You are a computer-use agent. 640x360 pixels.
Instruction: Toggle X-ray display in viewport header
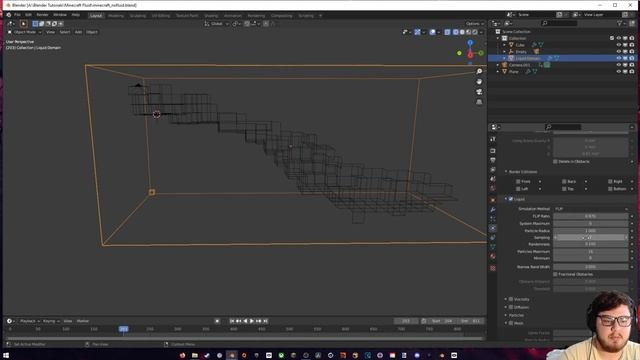(448, 32)
